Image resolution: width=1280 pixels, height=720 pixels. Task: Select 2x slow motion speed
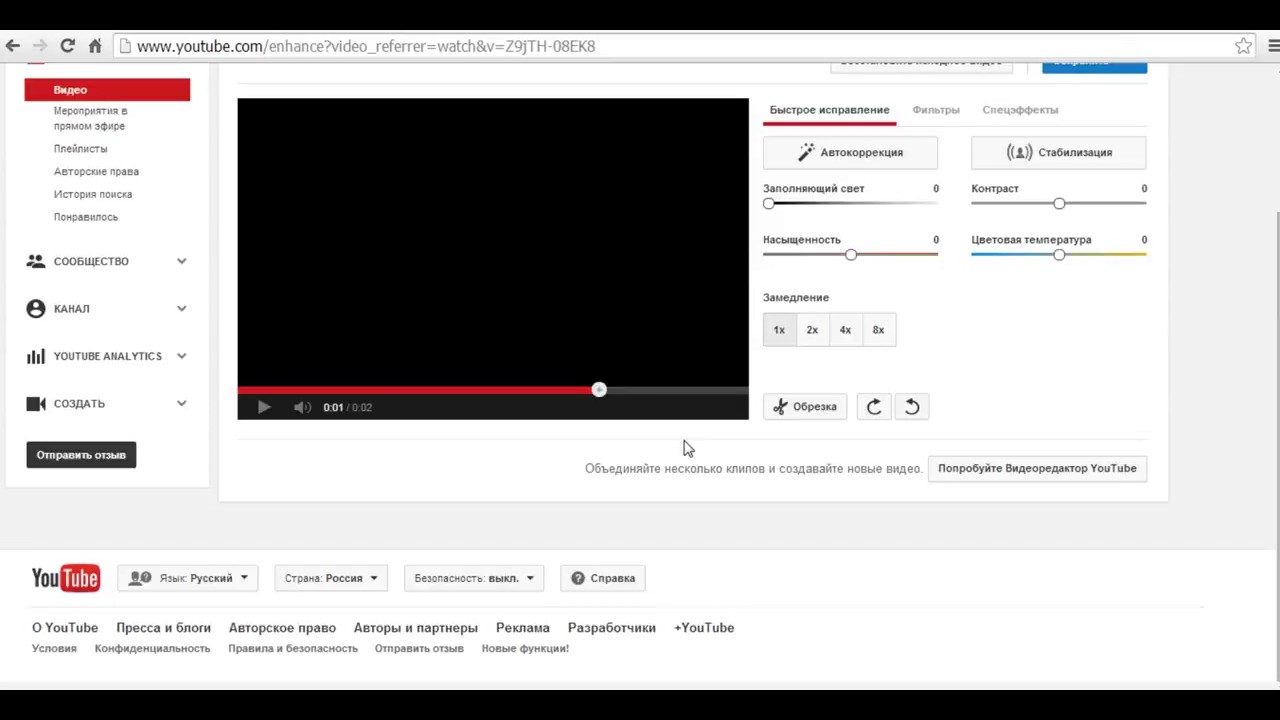point(812,330)
